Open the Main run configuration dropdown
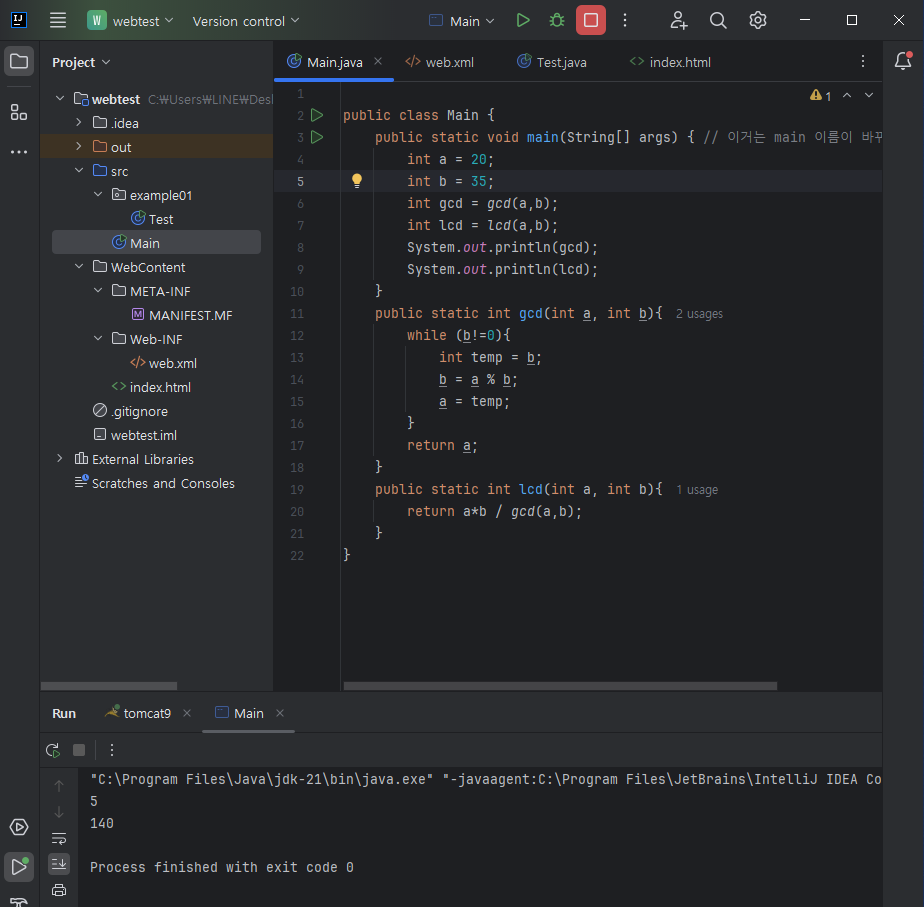This screenshot has height=907, width=924. [463, 21]
